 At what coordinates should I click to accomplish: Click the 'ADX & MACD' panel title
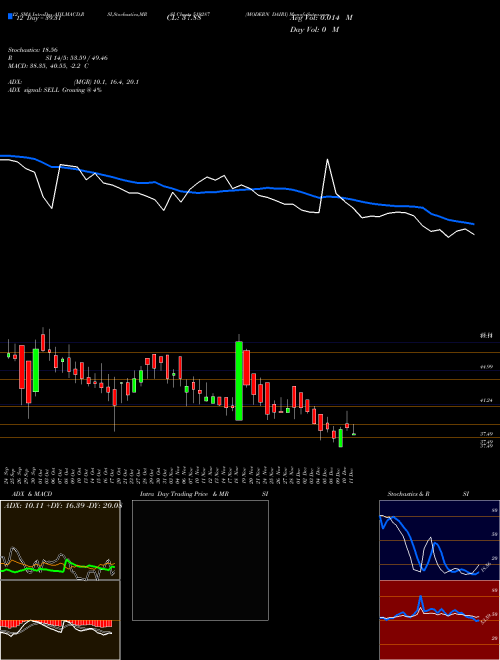pyautogui.click(x=32, y=494)
